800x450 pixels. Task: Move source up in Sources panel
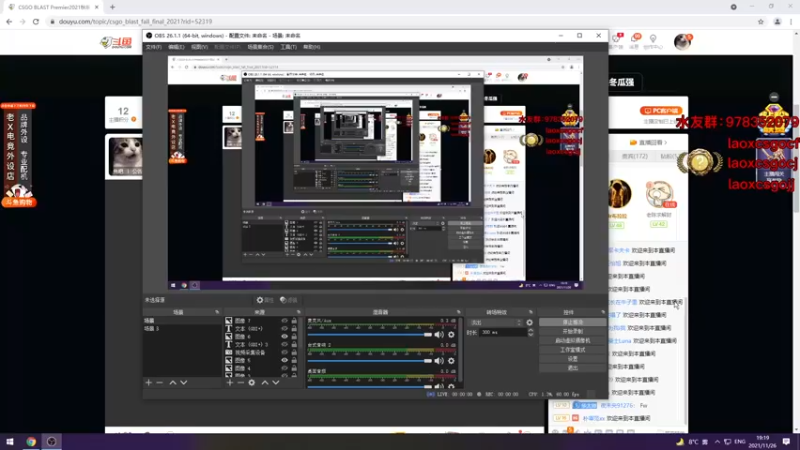pyautogui.click(x=265, y=383)
